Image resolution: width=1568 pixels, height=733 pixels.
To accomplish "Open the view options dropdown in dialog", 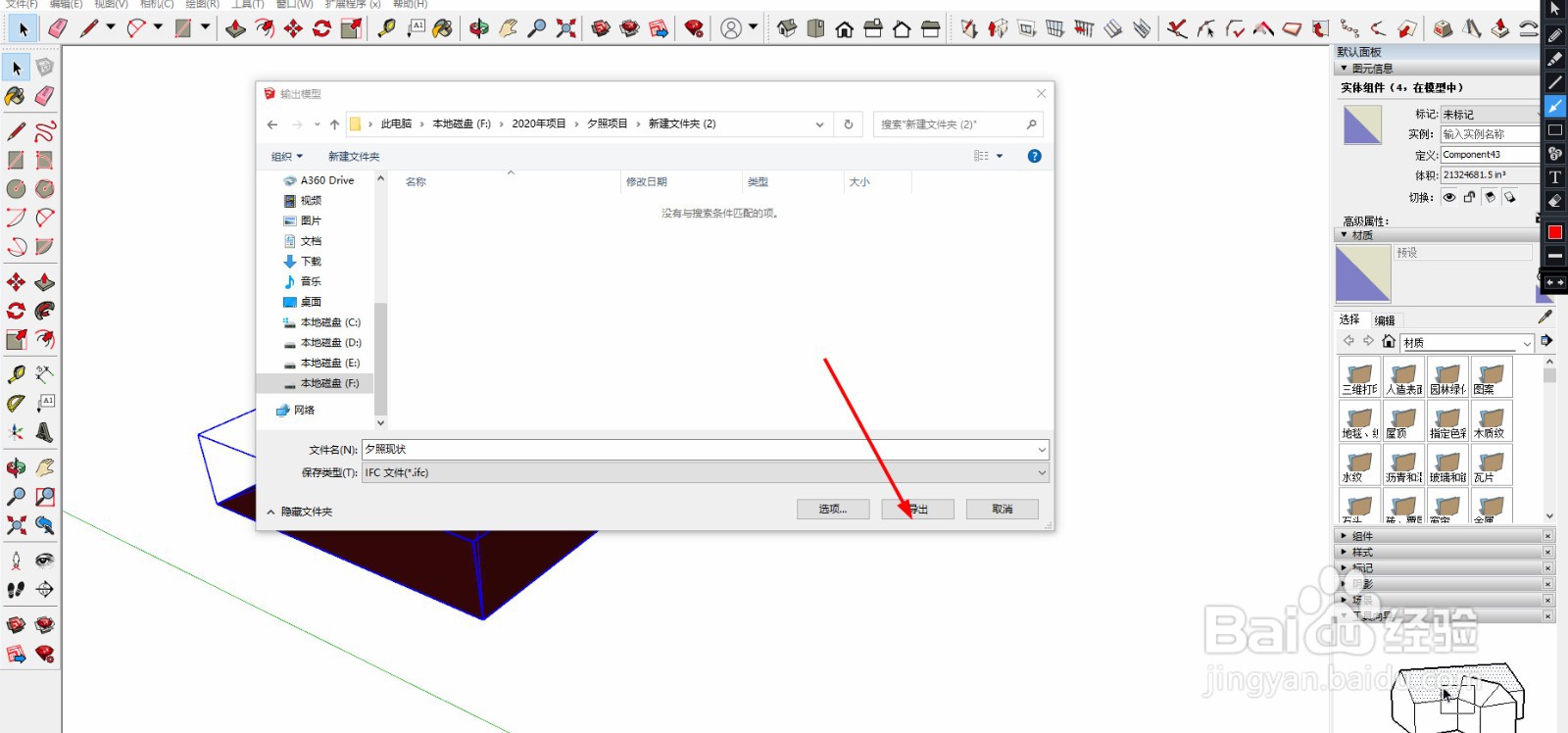I will [1000, 156].
